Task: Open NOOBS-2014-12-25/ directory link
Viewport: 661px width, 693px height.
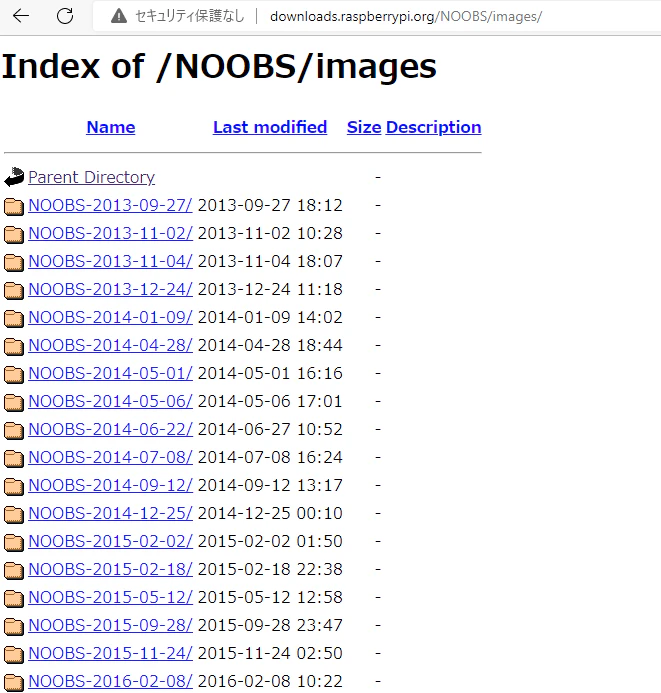Action: click(x=110, y=513)
